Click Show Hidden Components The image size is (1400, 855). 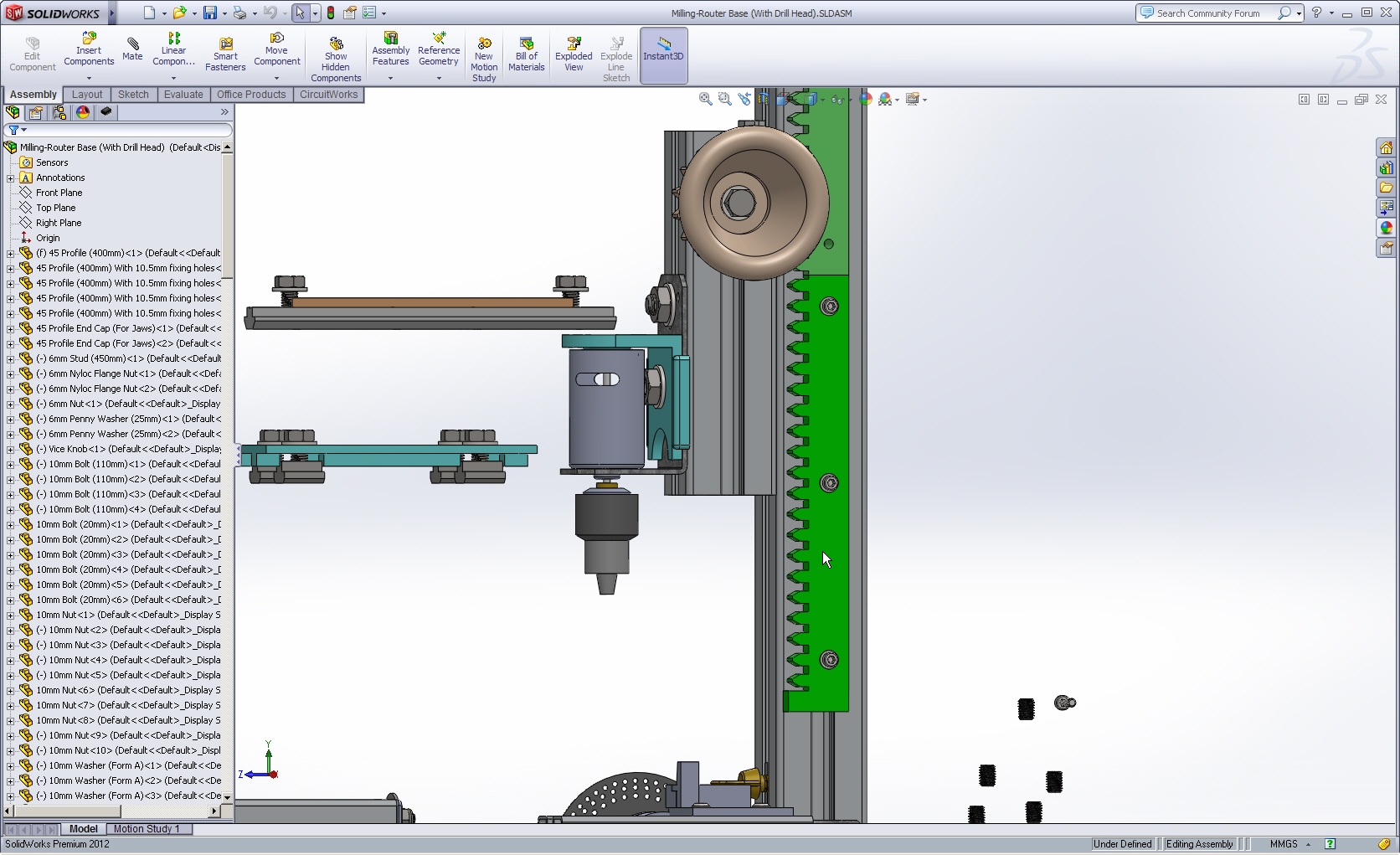point(336,59)
